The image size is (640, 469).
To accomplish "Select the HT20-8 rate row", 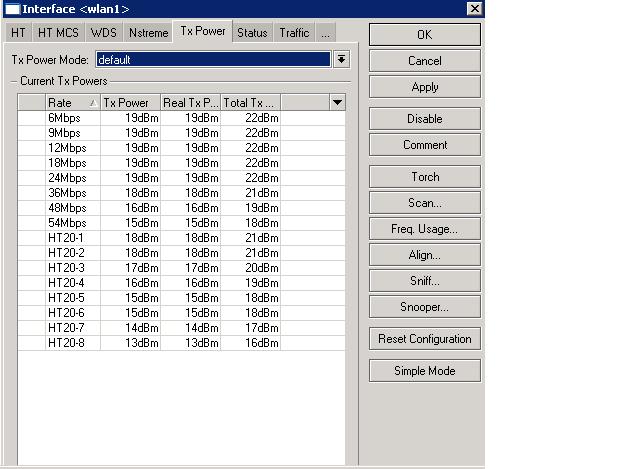I will (182, 343).
